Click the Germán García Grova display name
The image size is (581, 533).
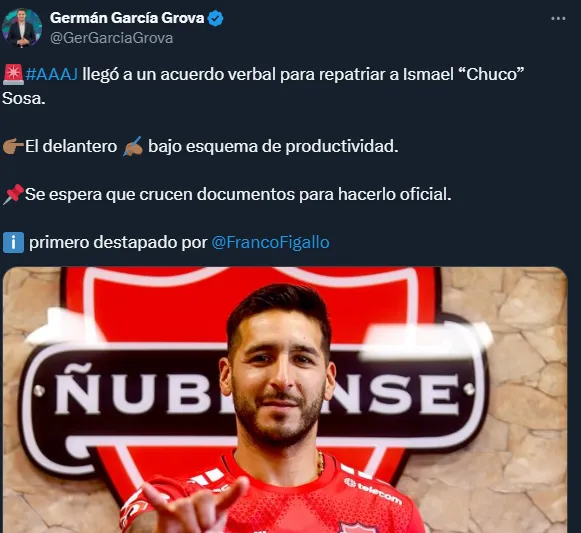pos(127,18)
